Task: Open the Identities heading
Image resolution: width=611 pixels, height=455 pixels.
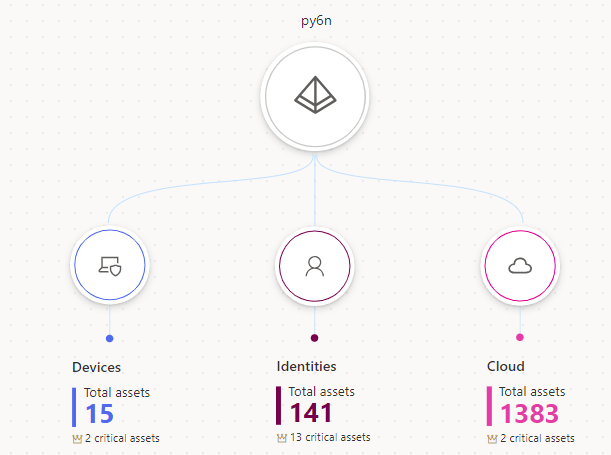Action: tap(306, 367)
